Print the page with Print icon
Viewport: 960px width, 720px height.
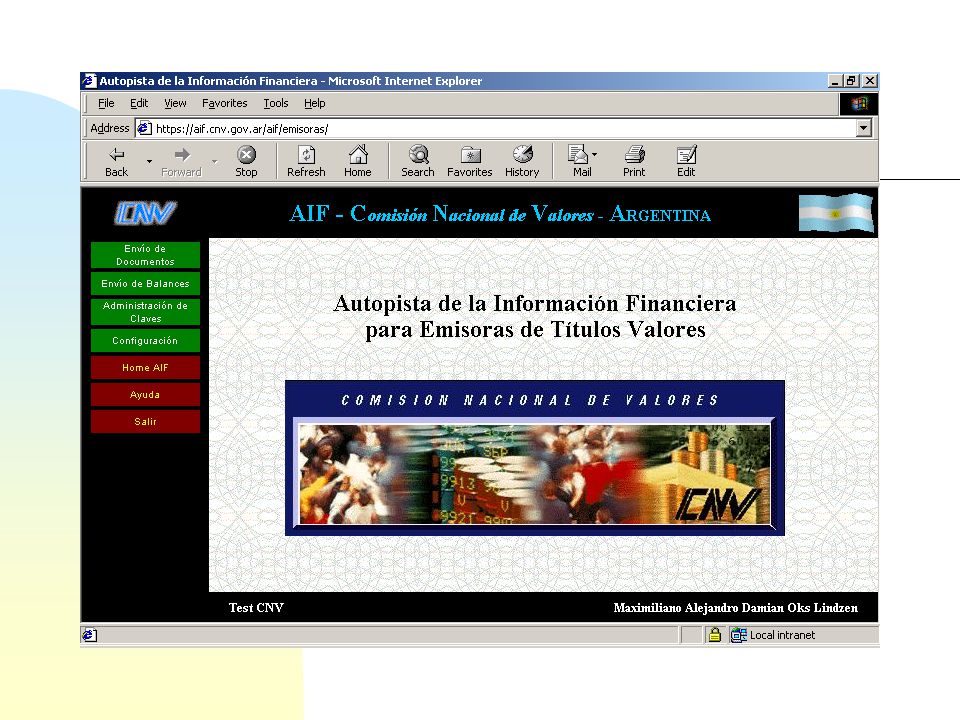click(634, 154)
